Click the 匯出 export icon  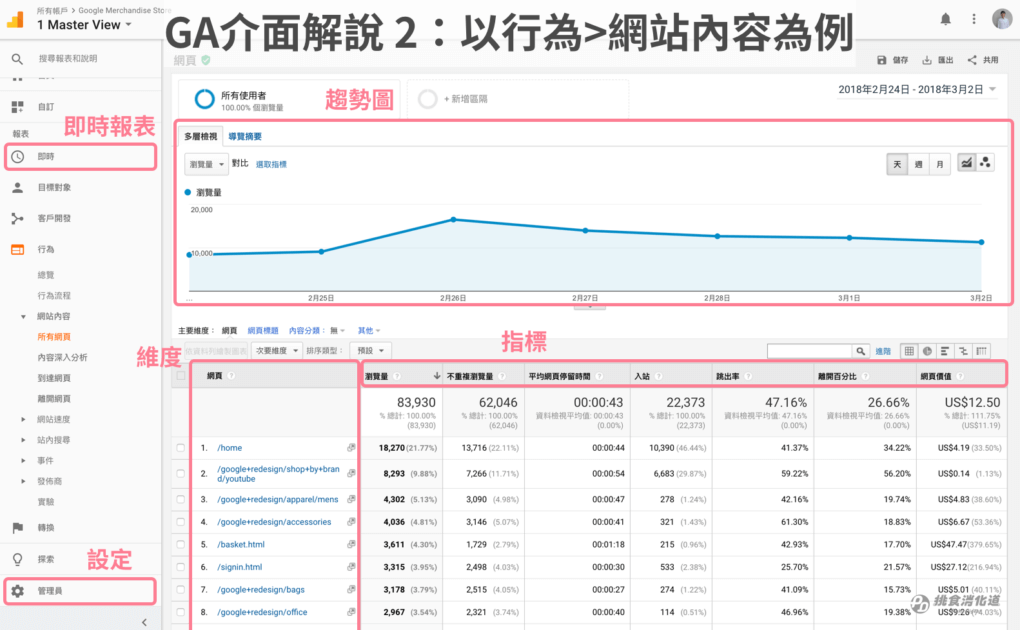pos(926,60)
